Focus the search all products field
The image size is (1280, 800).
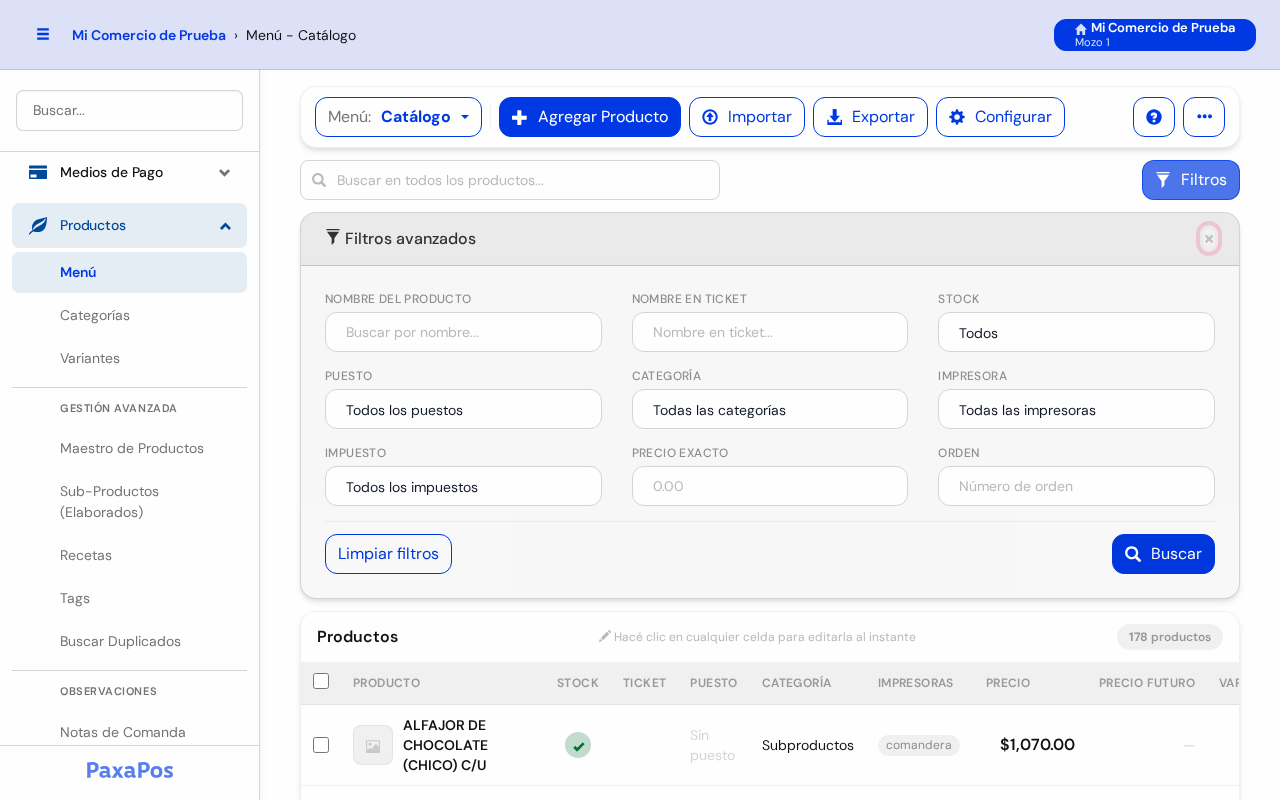(510, 180)
